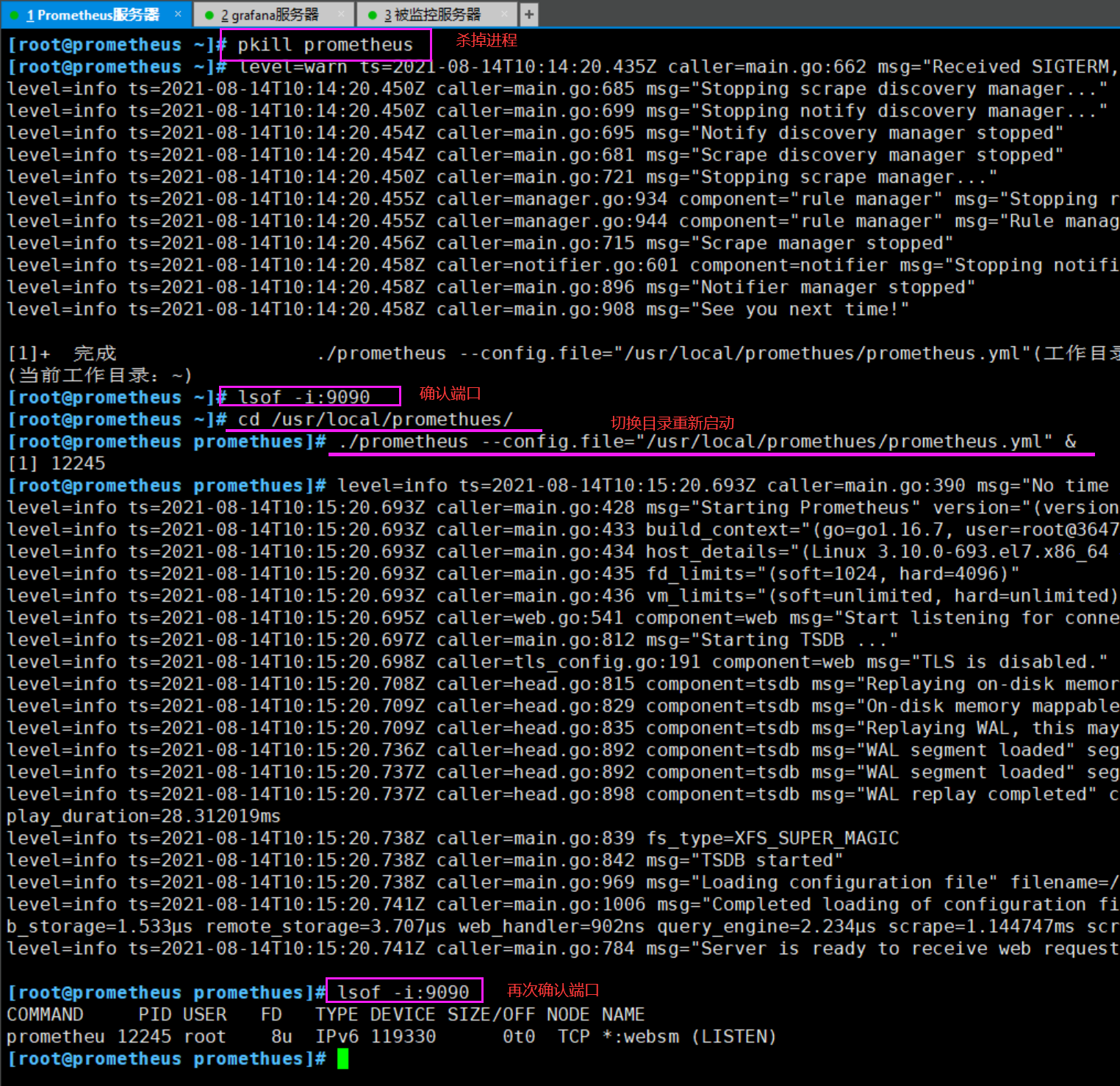Image resolution: width=1120 pixels, height=1086 pixels.
Task: Click the '(当前工作目录: ~)' line
Action: 100,375
